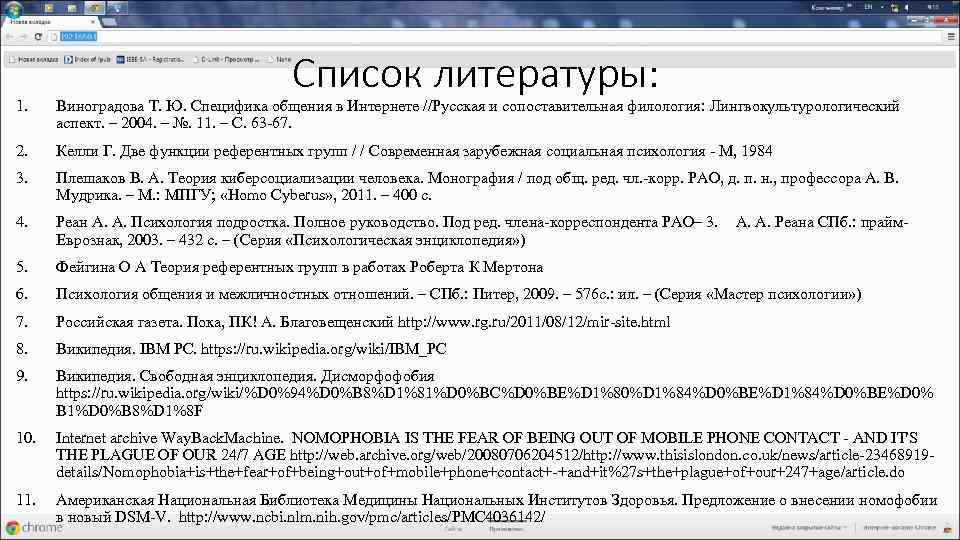Open the Name bookmark

[279, 59]
